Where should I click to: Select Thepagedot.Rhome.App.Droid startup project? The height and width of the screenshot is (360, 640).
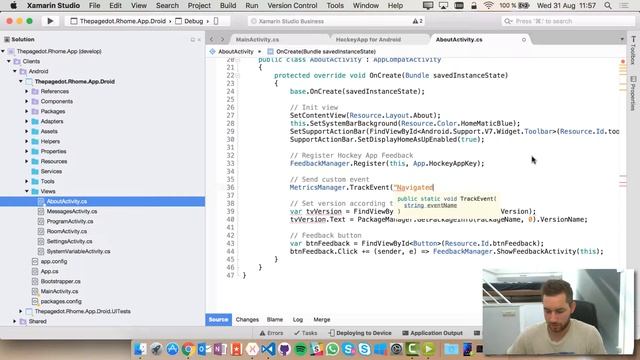[x=118, y=21]
